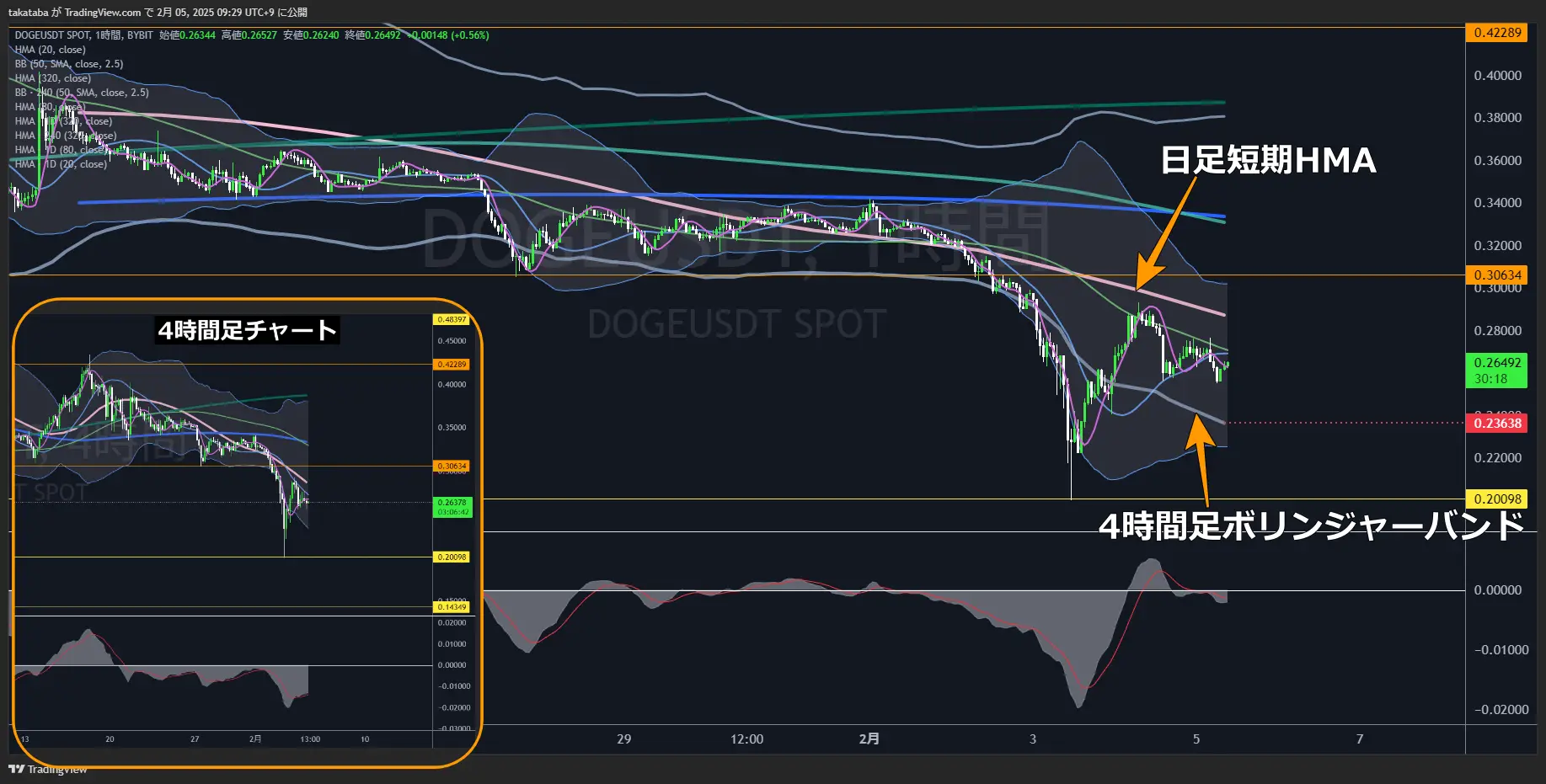Click the 始値 0.26344 open value
Screen dimensions: 1546x784
[187, 35]
